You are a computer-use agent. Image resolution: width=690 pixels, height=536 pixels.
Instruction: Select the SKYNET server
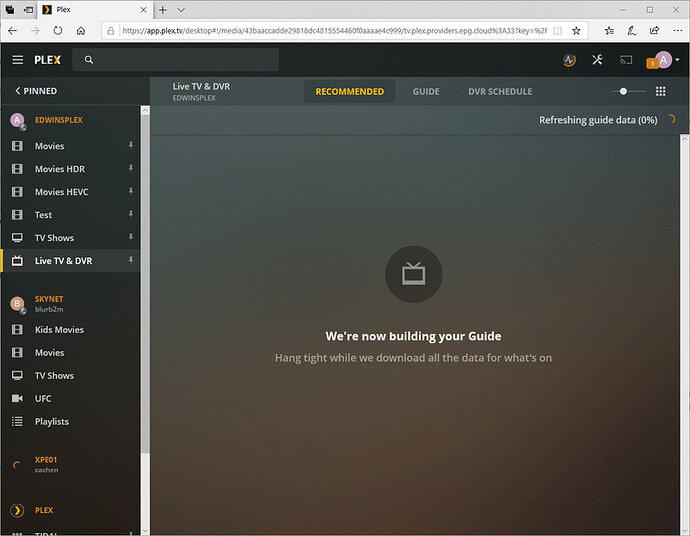pos(49,299)
